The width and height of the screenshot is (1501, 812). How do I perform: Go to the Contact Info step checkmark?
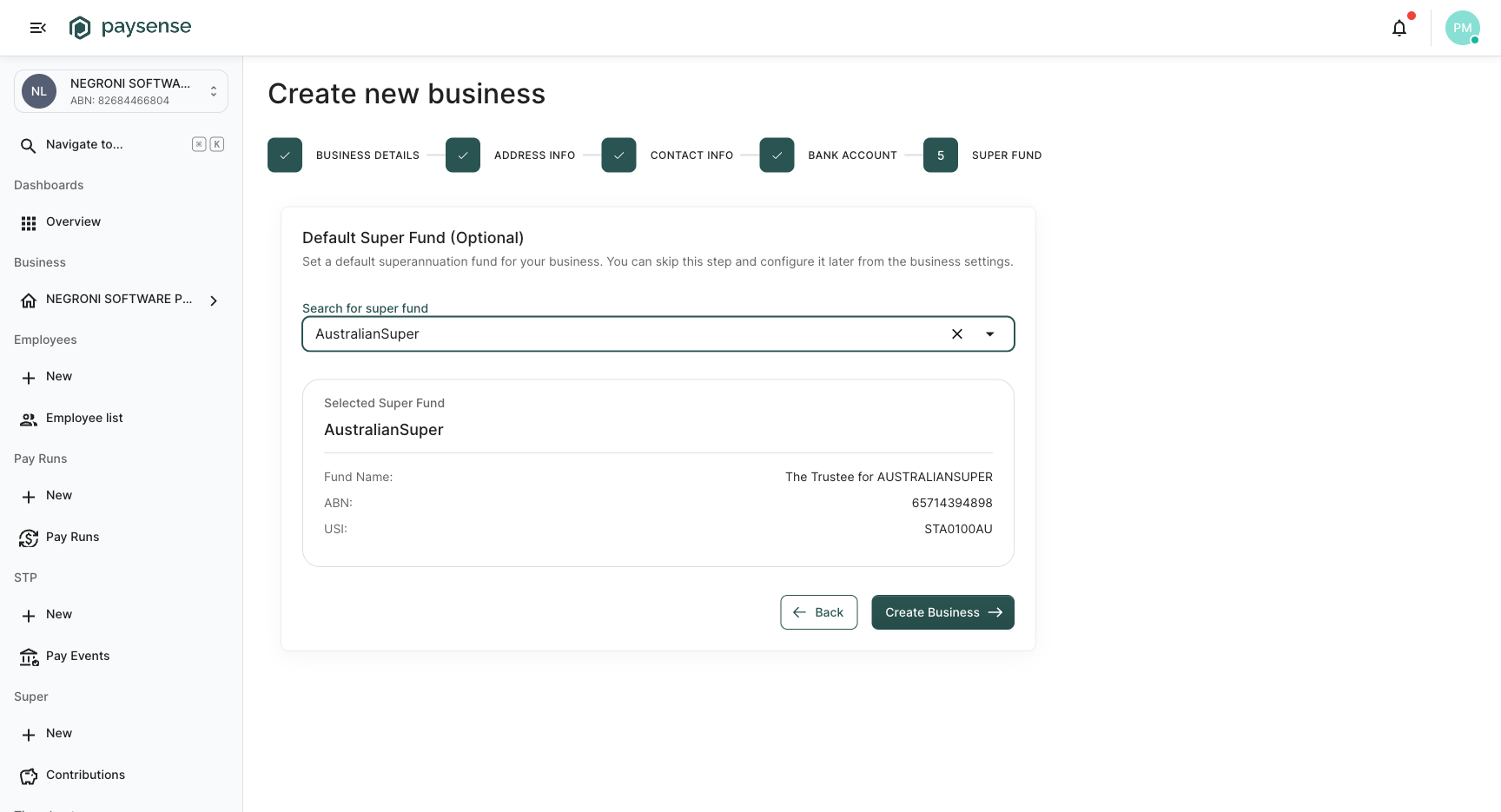point(618,155)
